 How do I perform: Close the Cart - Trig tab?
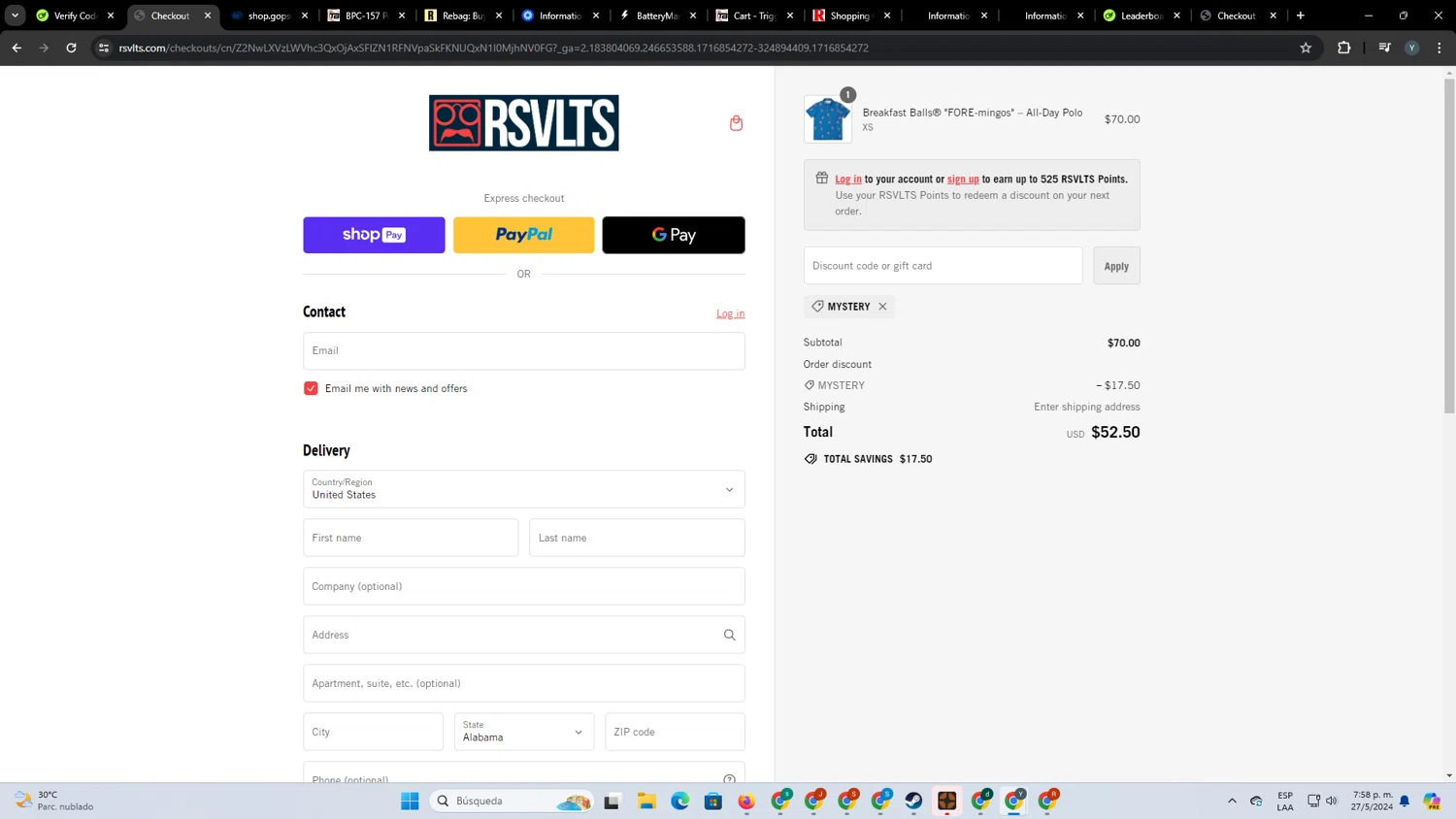[x=790, y=16]
